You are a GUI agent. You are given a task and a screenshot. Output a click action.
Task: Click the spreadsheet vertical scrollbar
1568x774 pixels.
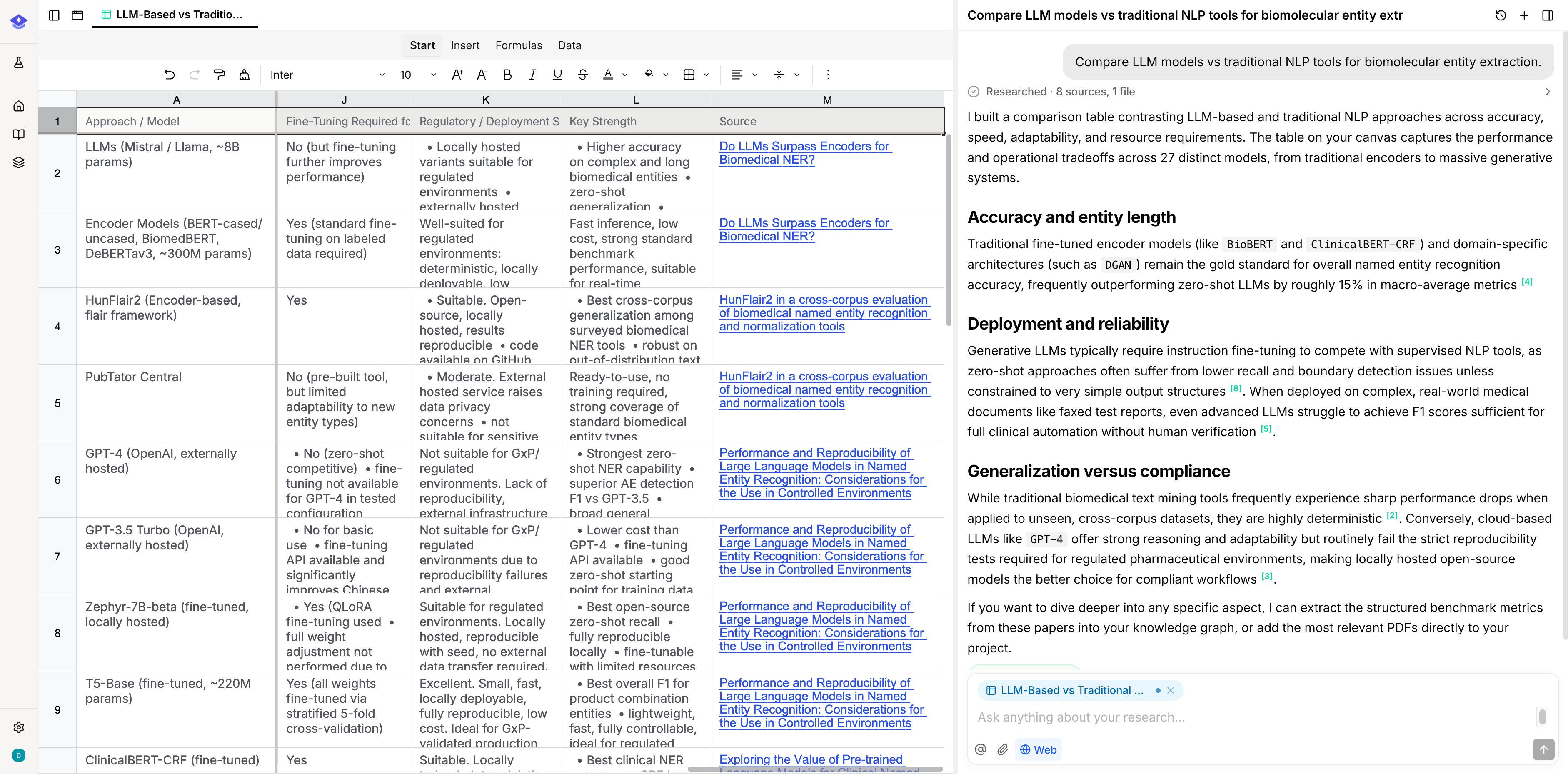coord(949,231)
